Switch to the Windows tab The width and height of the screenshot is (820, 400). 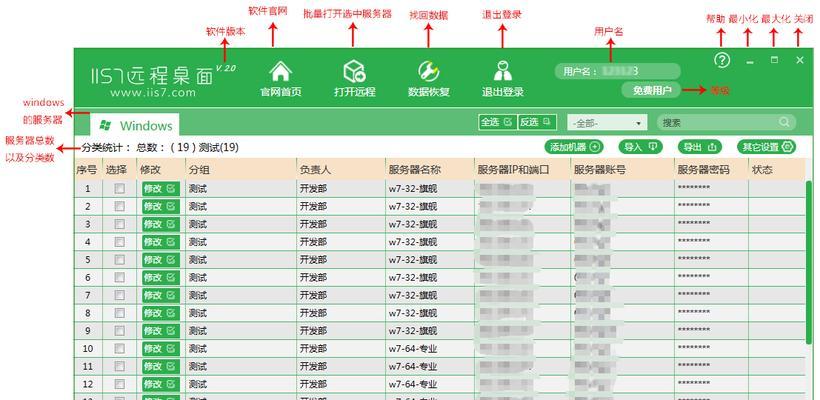(x=134, y=125)
